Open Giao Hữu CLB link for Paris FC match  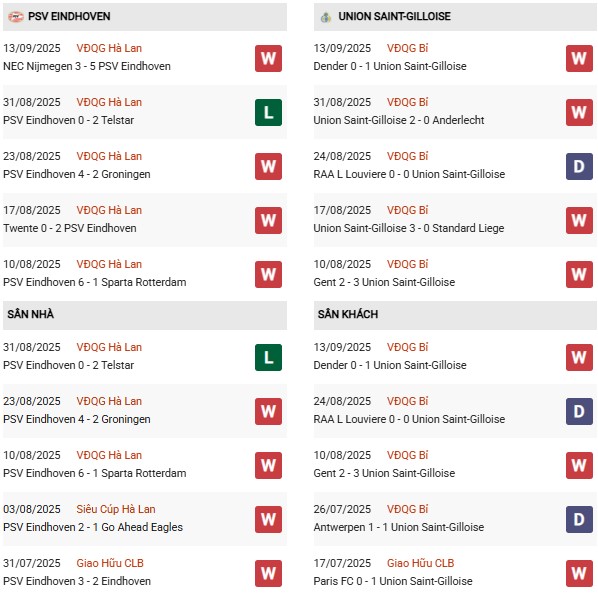point(420,563)
